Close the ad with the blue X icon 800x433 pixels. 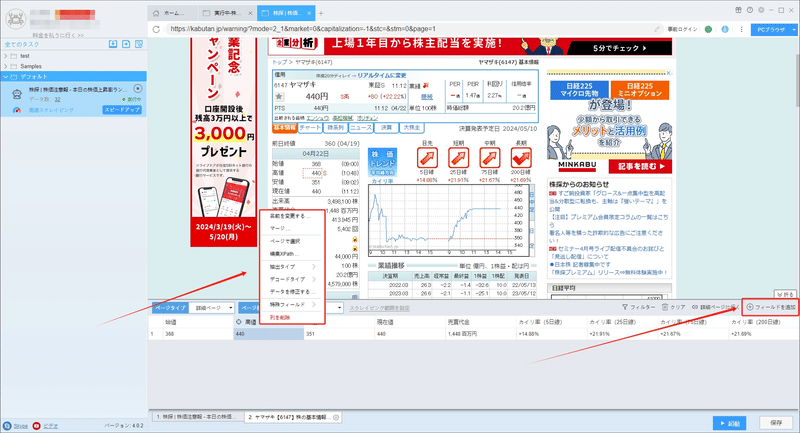[x=669, y=73]
